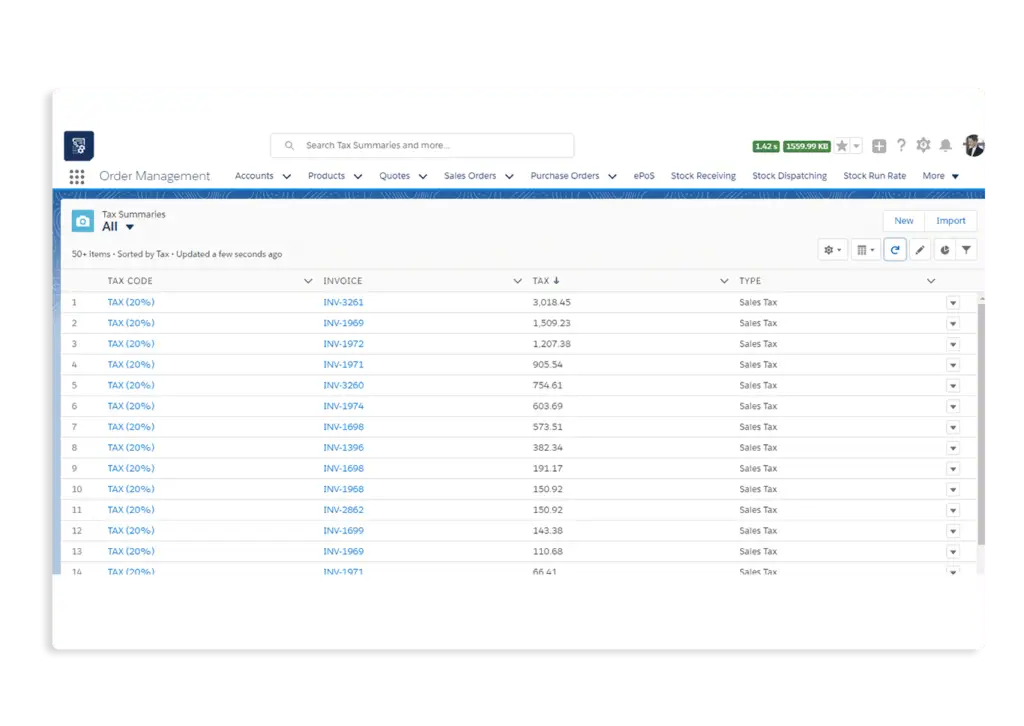Click the Import button

[x=950, y=221]
